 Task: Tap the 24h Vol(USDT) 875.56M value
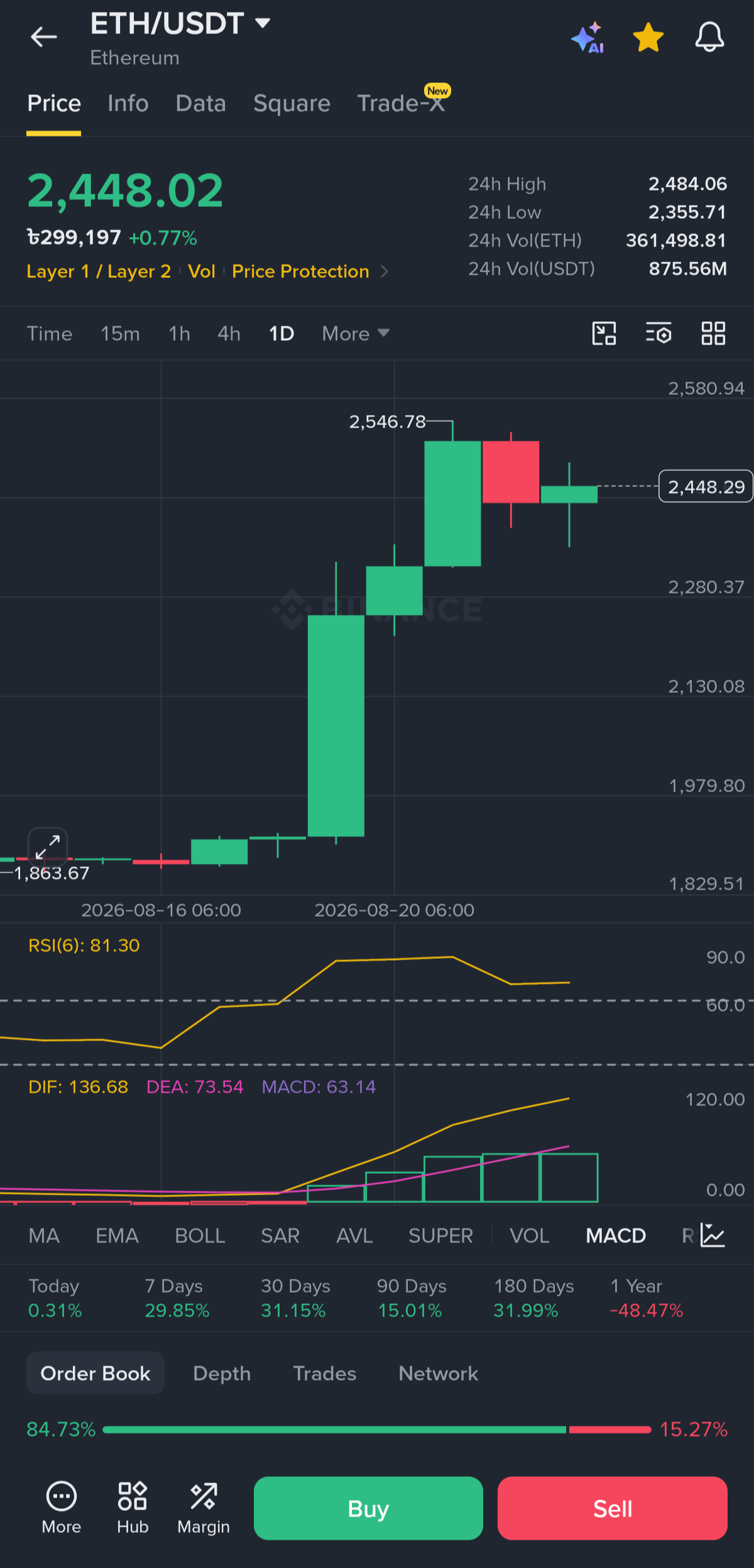[688, 268]
